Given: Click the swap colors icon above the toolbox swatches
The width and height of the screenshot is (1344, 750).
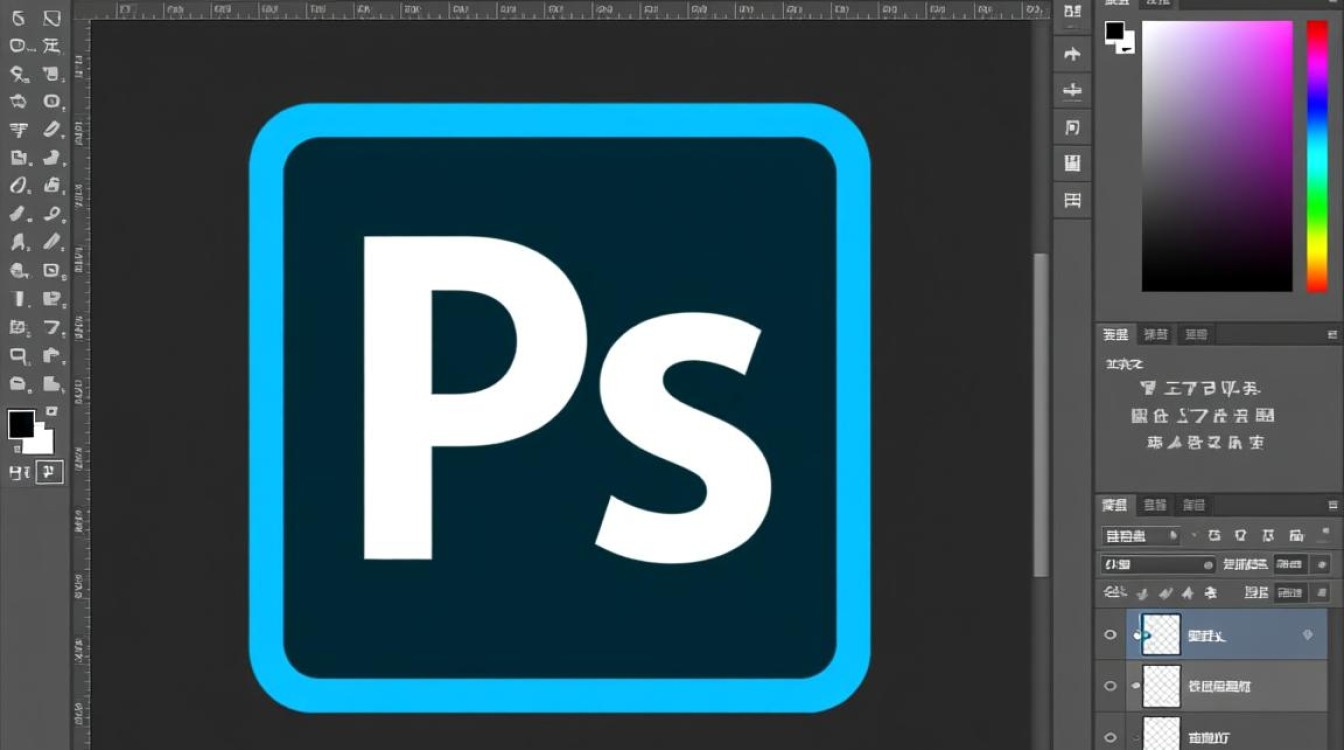Looking at the screenshot, I should tap(52, 411).
